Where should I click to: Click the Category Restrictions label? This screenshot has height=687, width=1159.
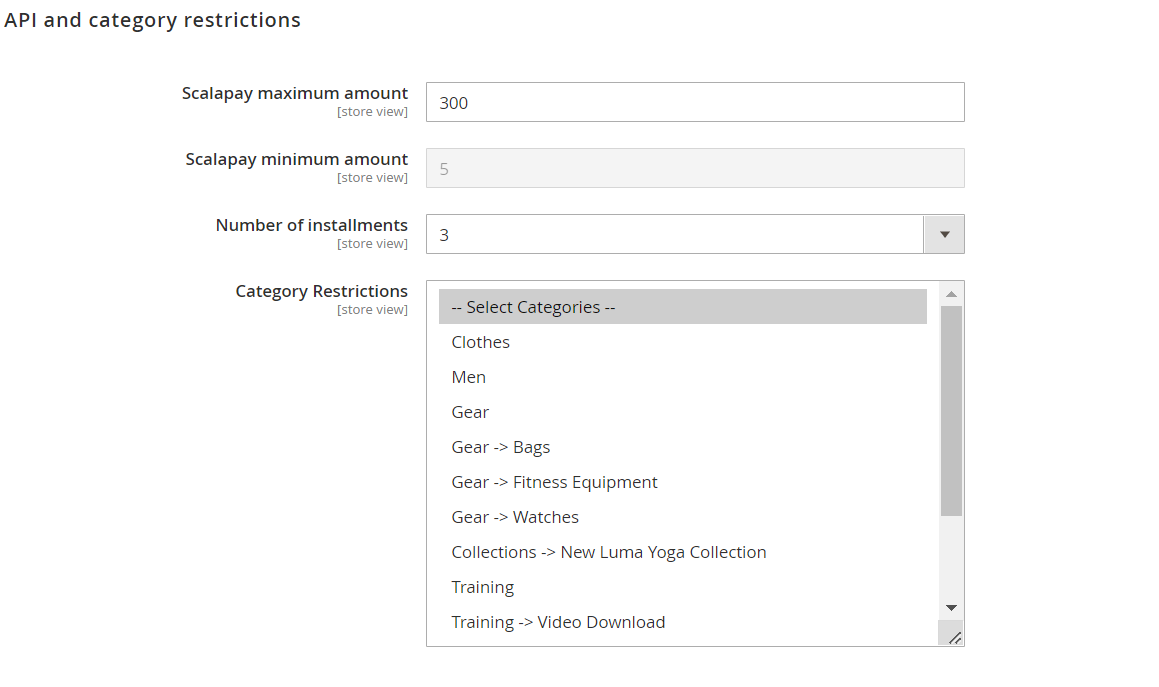(x=321, y=291)
